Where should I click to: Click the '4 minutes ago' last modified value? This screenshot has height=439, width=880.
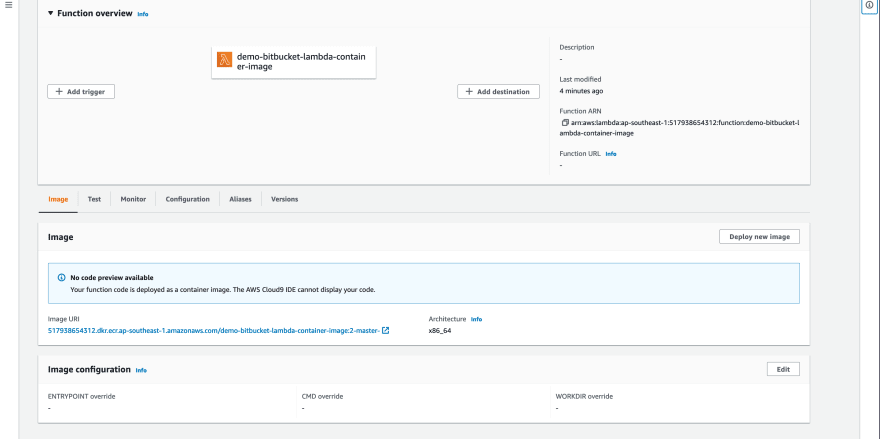click(581, 90)
